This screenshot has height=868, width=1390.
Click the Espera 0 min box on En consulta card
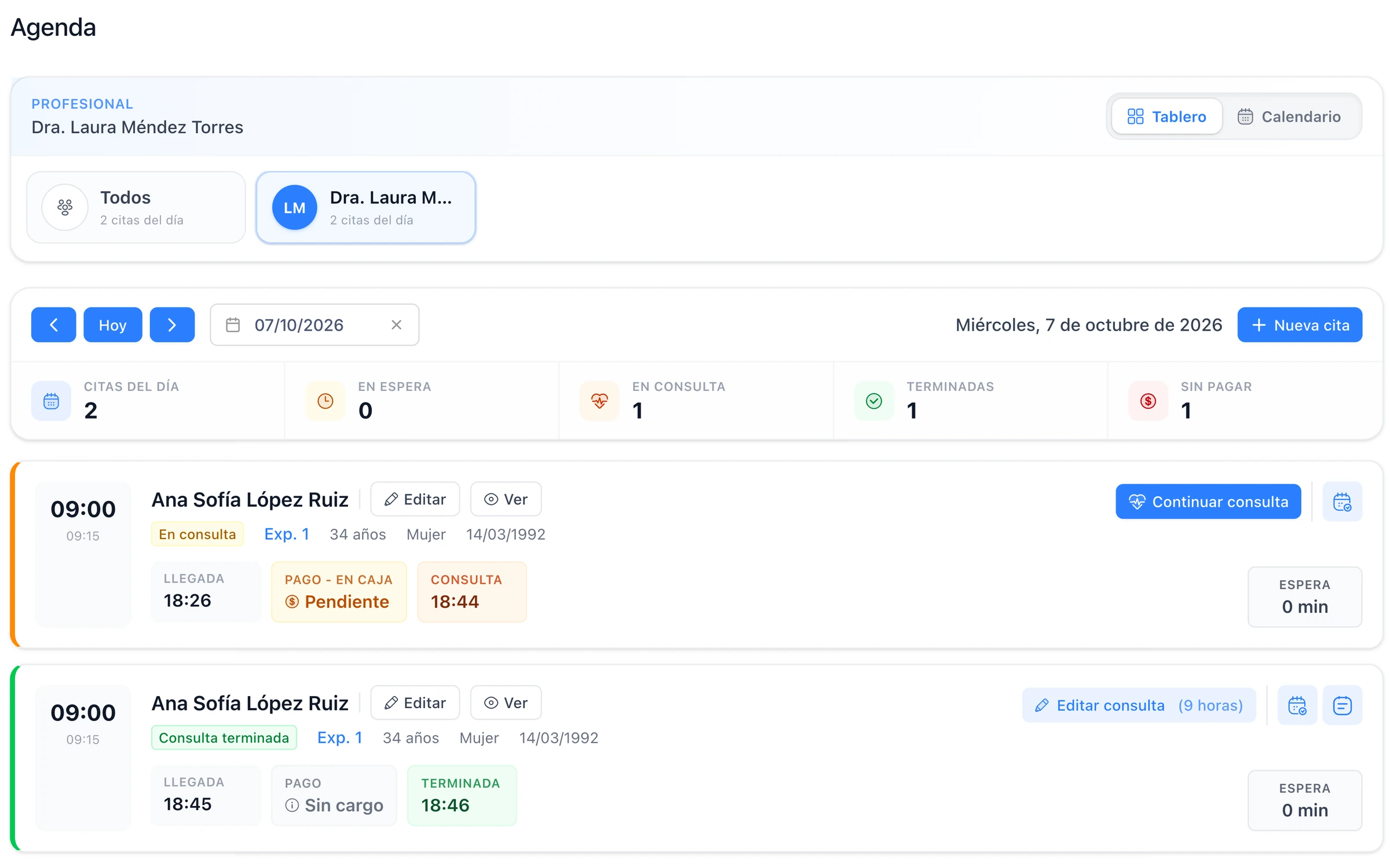point(1305,597)
